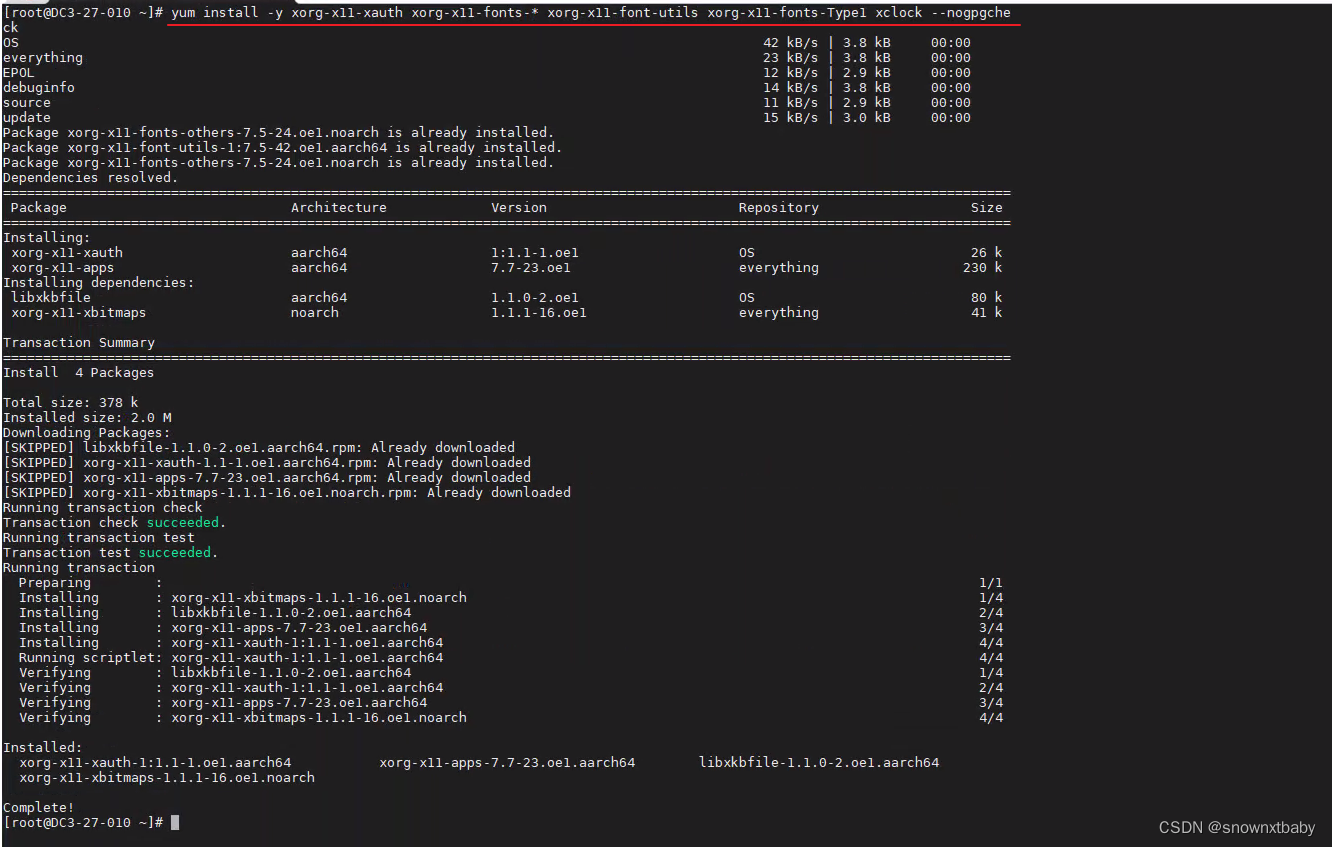Image resolution: width=1332 pixels, height=847 pixels.
Task: Click the 'Repository' column header
Action: tap(779, 208)
